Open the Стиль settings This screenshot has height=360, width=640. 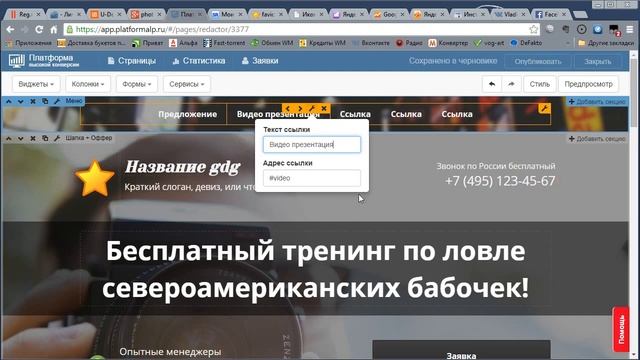pos(540,84)
